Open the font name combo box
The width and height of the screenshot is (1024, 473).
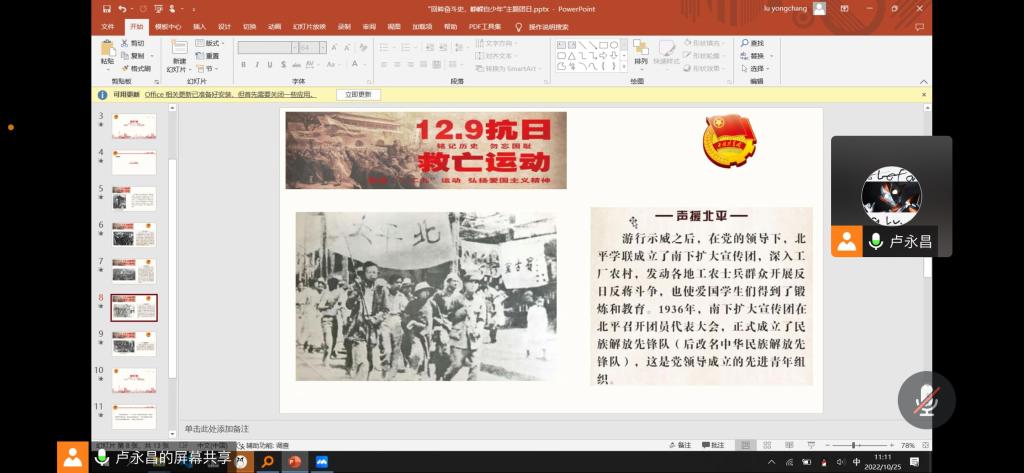[x=267, y=48]
